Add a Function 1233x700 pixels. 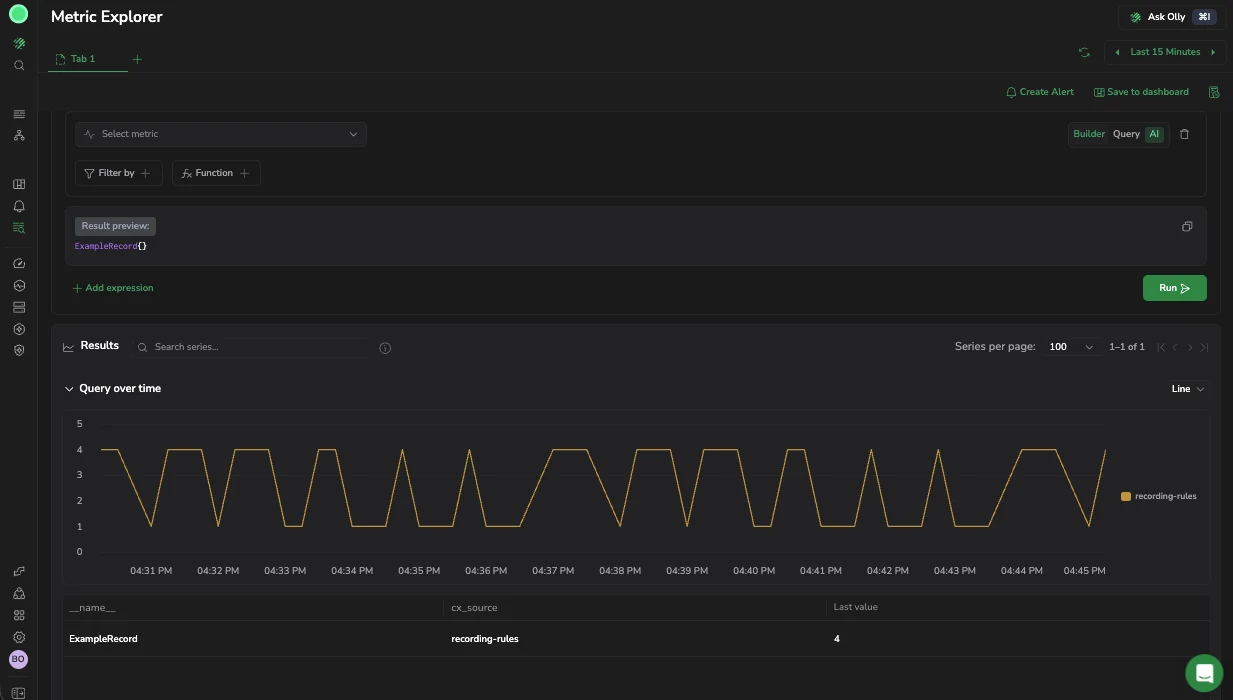click(216, 173)
